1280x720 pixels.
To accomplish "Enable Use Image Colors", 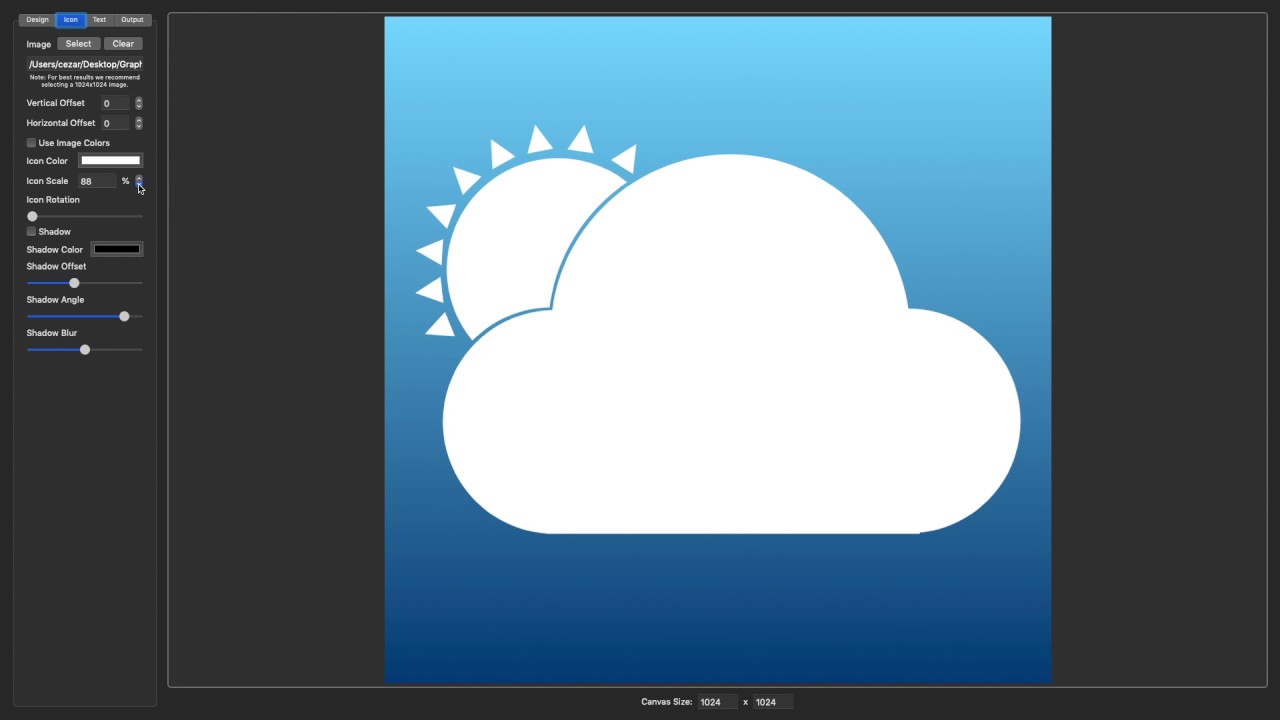I will click(31, 142).
